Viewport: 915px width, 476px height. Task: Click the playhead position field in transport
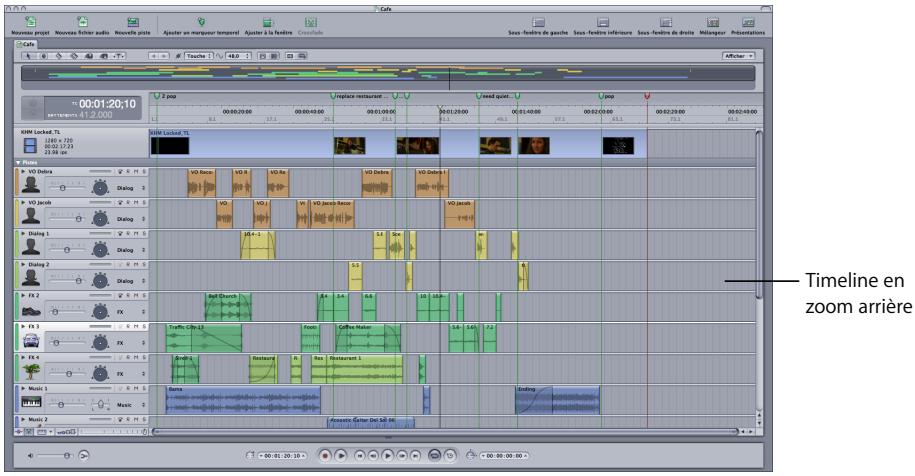[282, 456]
